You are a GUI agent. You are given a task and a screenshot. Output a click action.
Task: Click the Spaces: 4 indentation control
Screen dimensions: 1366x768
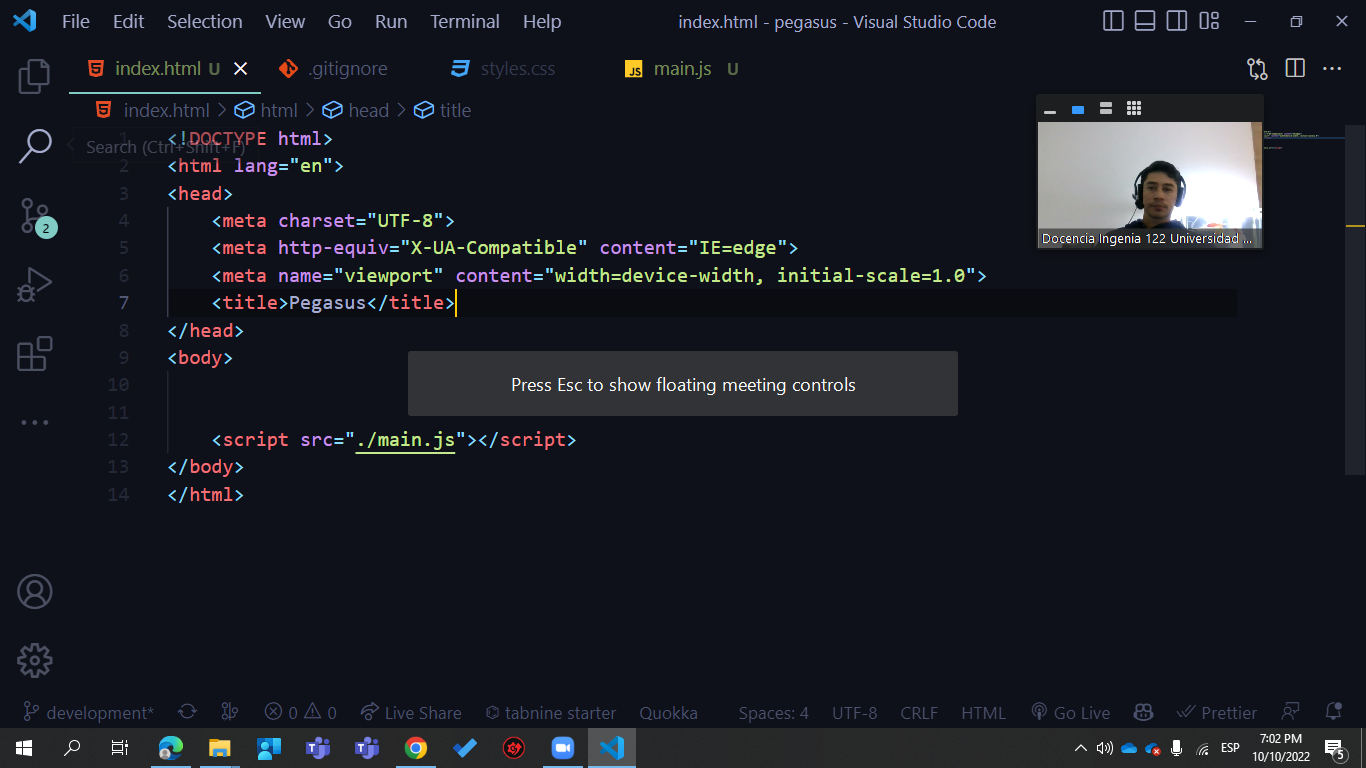pos(772,712)
